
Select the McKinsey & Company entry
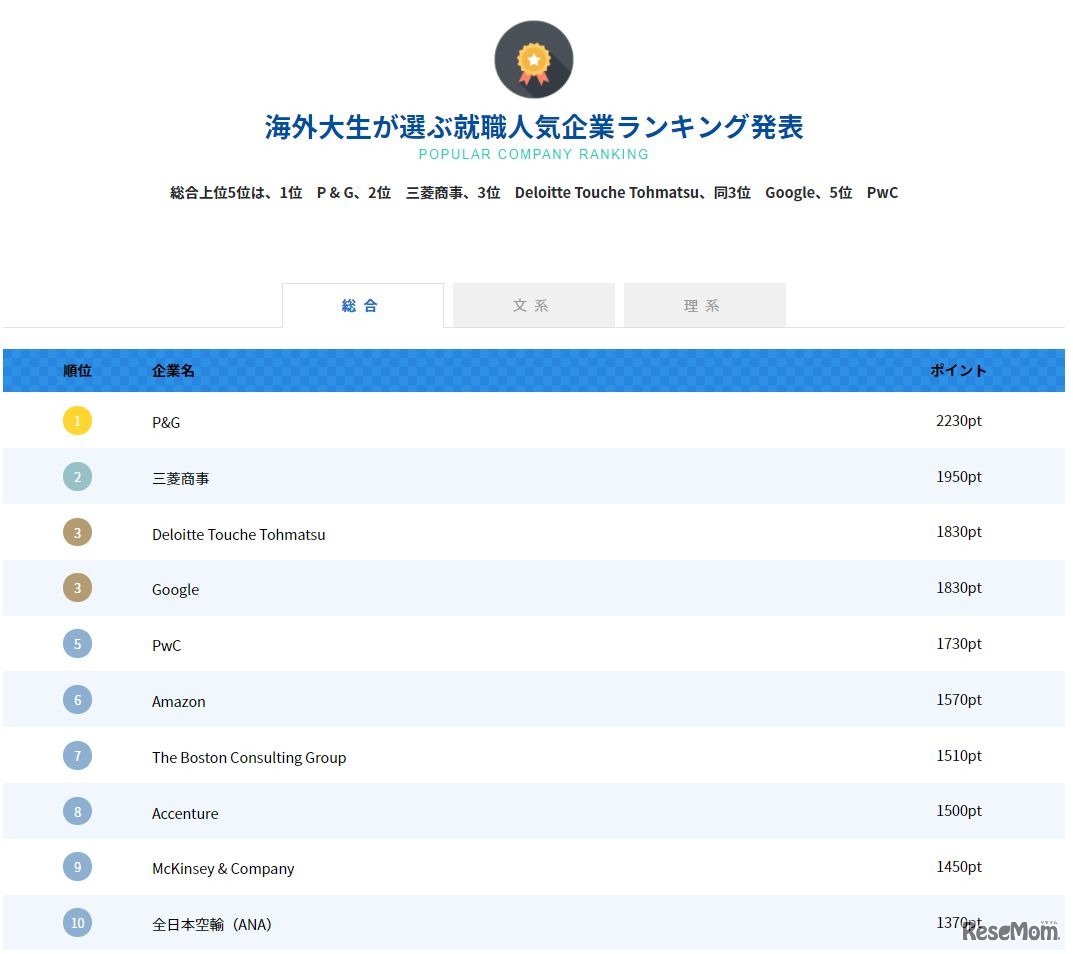(x=223, y=868)
